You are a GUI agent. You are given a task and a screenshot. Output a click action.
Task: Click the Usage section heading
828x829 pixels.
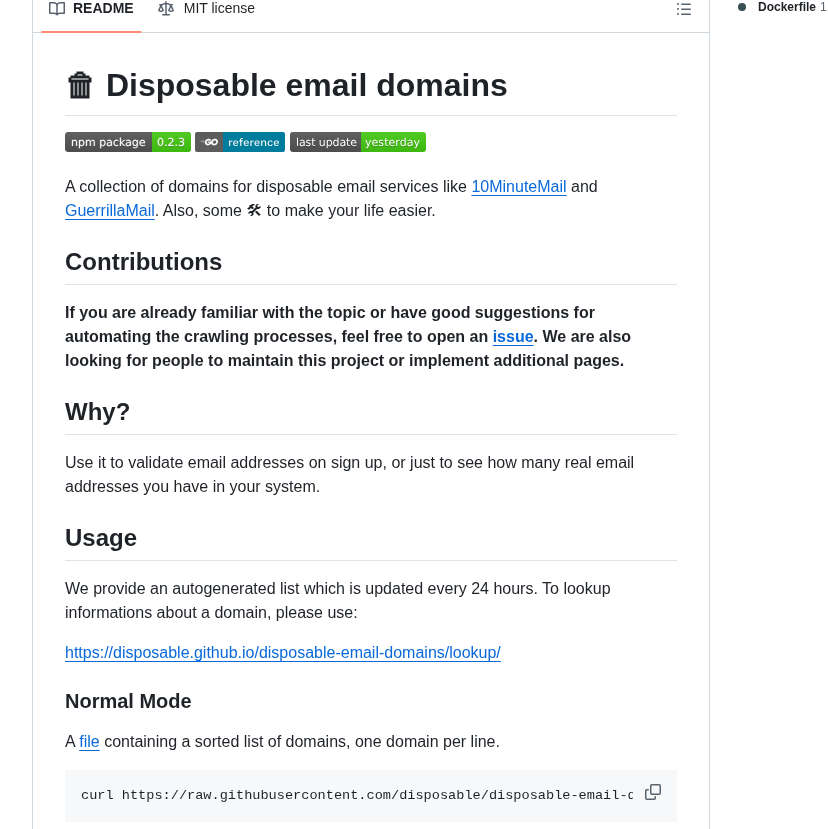click(101, 538)
